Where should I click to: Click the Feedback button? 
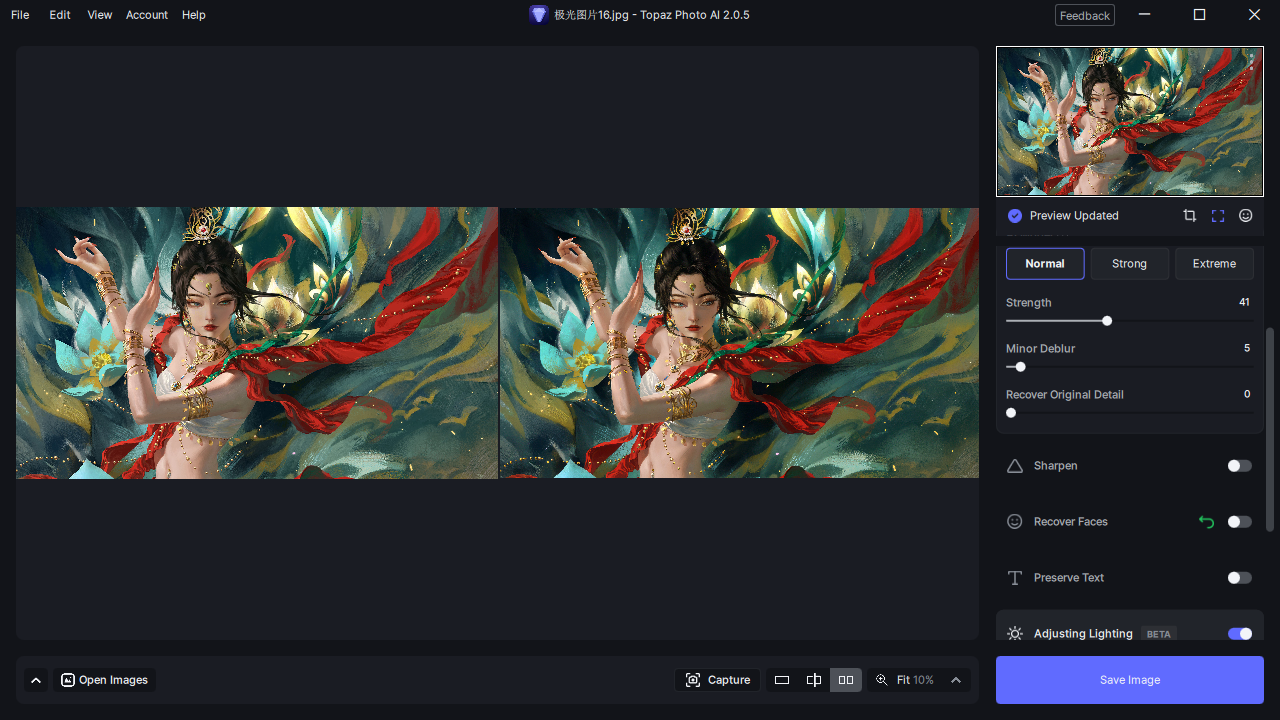pos(1085,15)
